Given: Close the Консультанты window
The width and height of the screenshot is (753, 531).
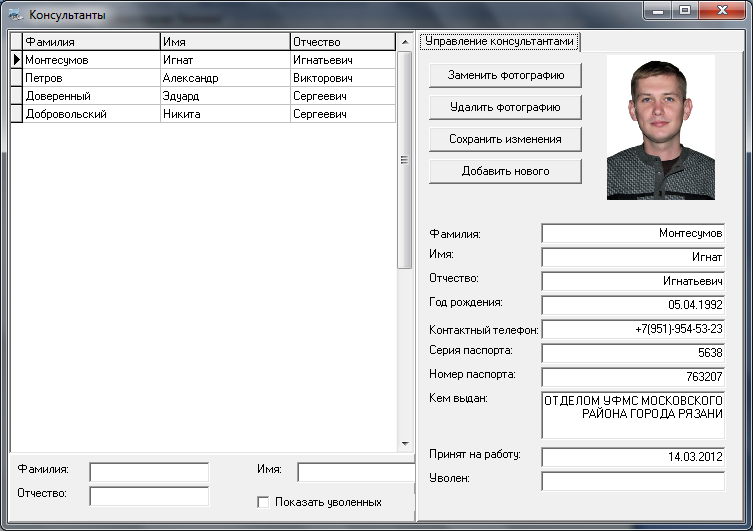Looking at the screenshot, I should tap(722, 11).
